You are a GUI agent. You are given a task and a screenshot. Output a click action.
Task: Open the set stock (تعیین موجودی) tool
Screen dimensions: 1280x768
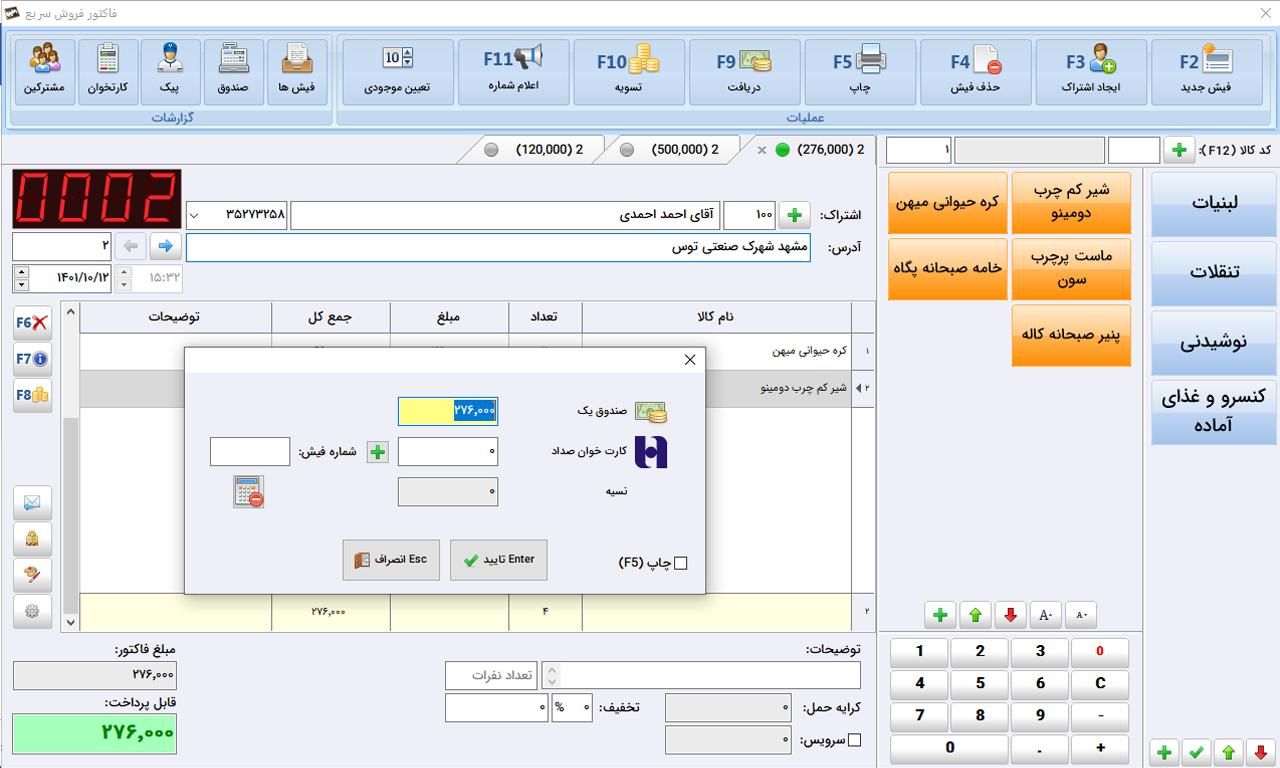pyautogui.click(x=397, y=72)
